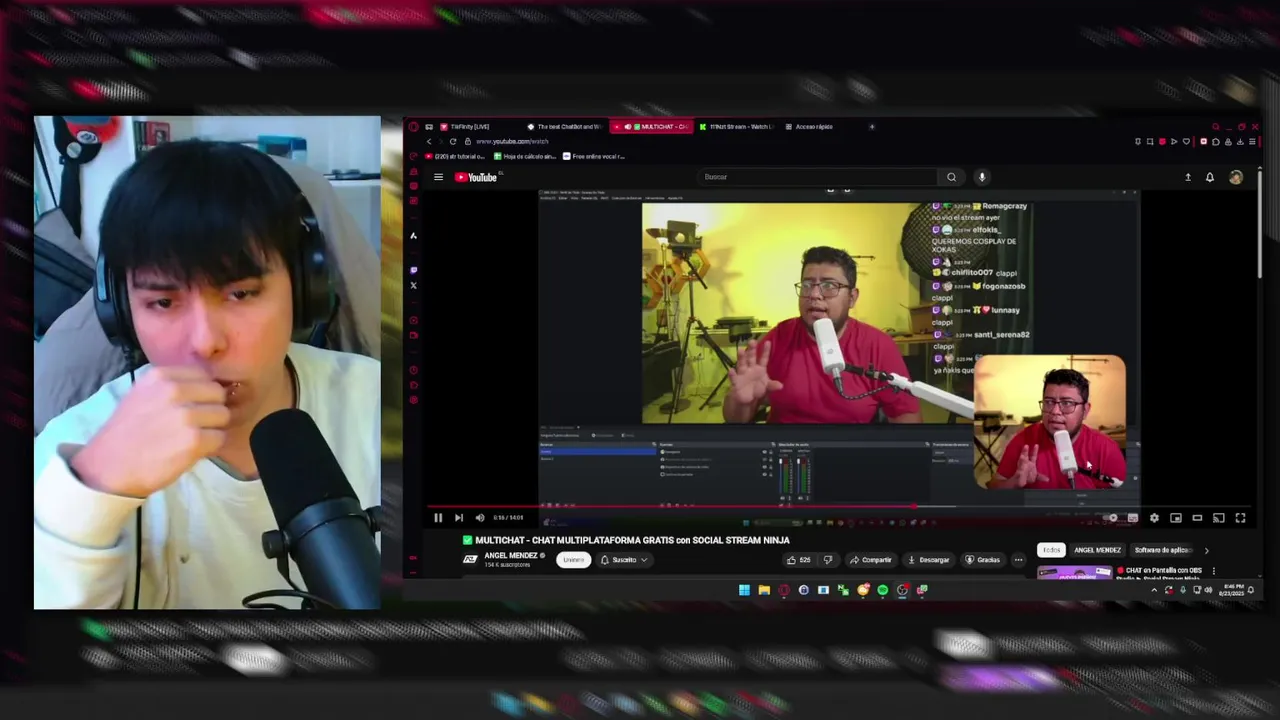This screenshot has width=1280, height=720.
Task: Switch to The best ChatBot tab
Action: click(x=564, y=127)
